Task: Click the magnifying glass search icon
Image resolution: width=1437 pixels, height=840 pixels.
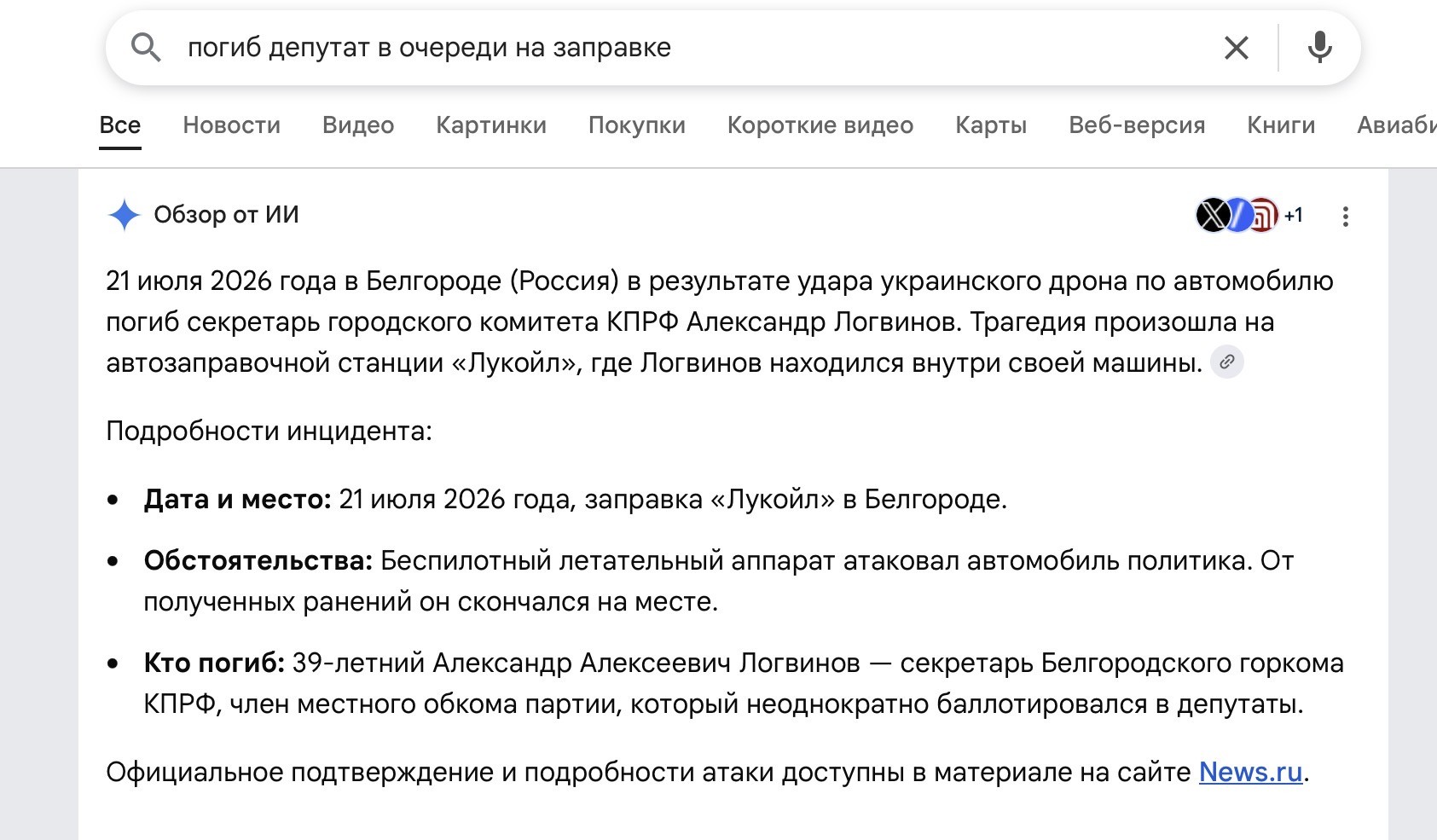Action: pos(146,48)
